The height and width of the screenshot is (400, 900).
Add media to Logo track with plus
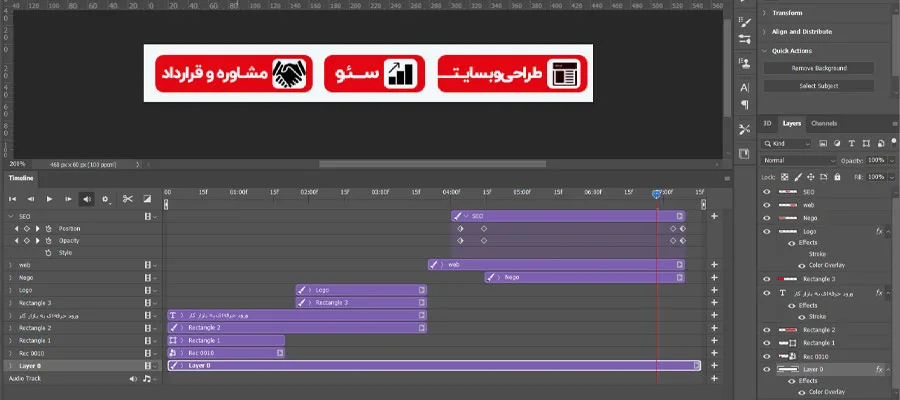point(714,290)
